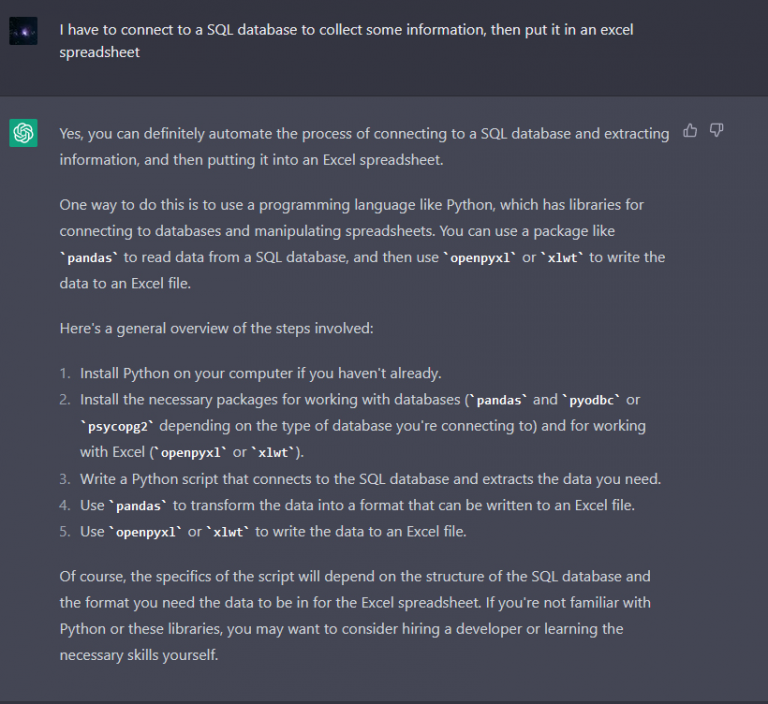The height and width of the screenshot is (704, 768).
Task: Click list step 1 "Install Python on your computer"
Action: tap(260, 373)
